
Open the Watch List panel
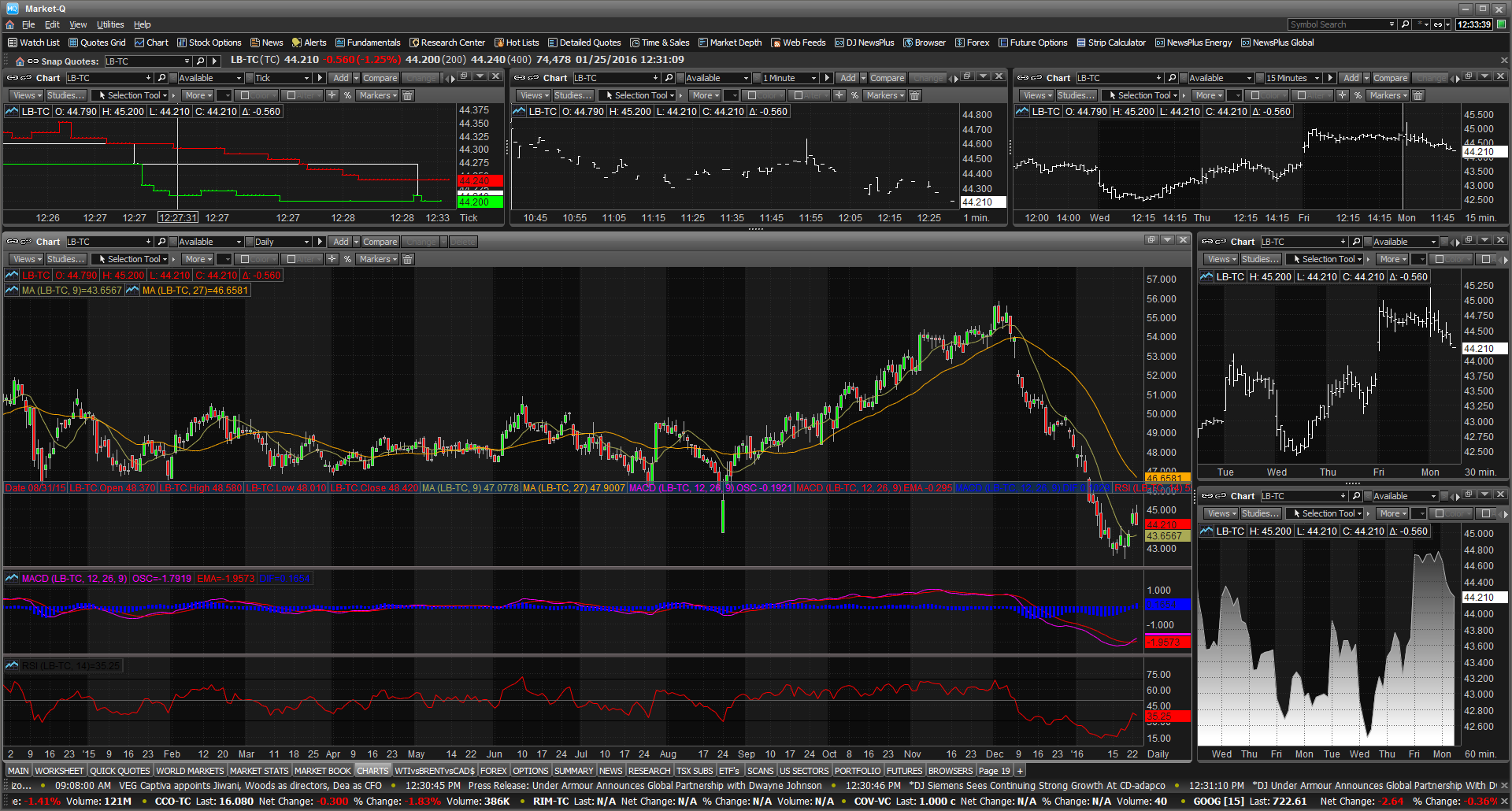point(35,43)
